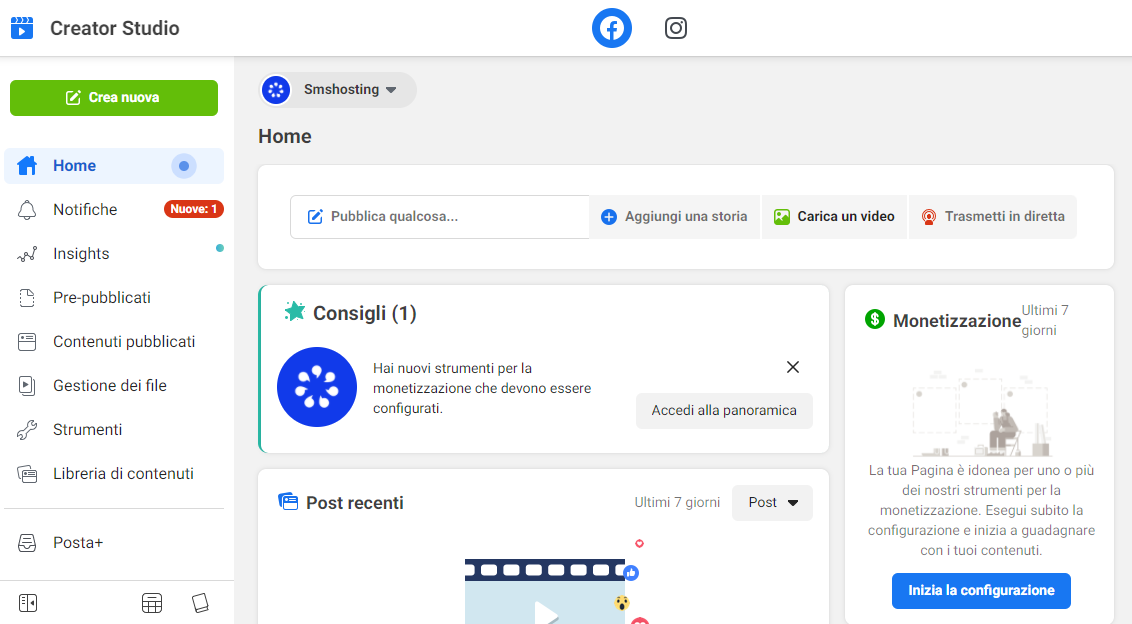Open the notebook icon at sidebar bottom

[x=200, y=603]
